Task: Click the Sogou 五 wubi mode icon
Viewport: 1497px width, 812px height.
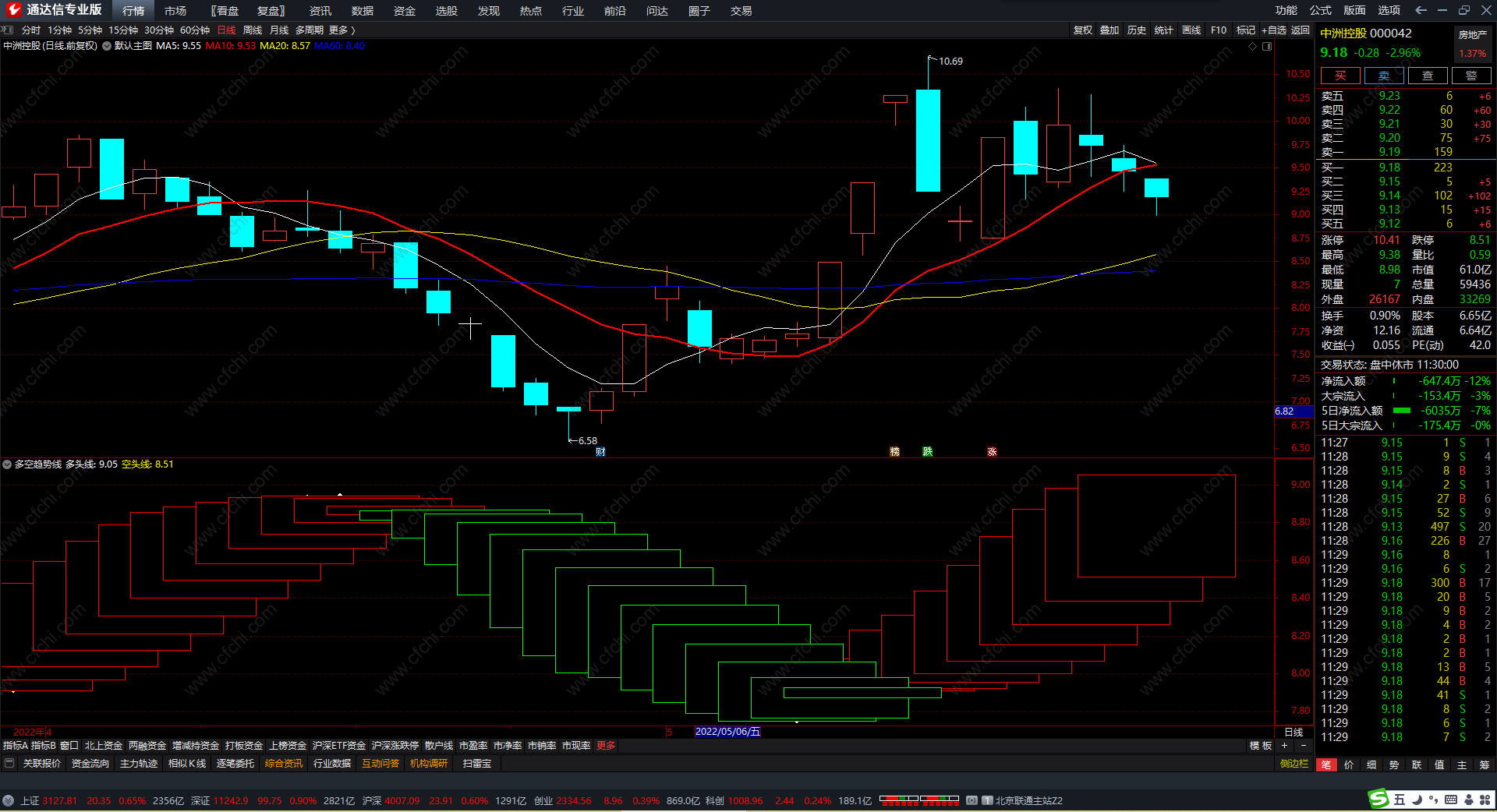Action: 1400,800
